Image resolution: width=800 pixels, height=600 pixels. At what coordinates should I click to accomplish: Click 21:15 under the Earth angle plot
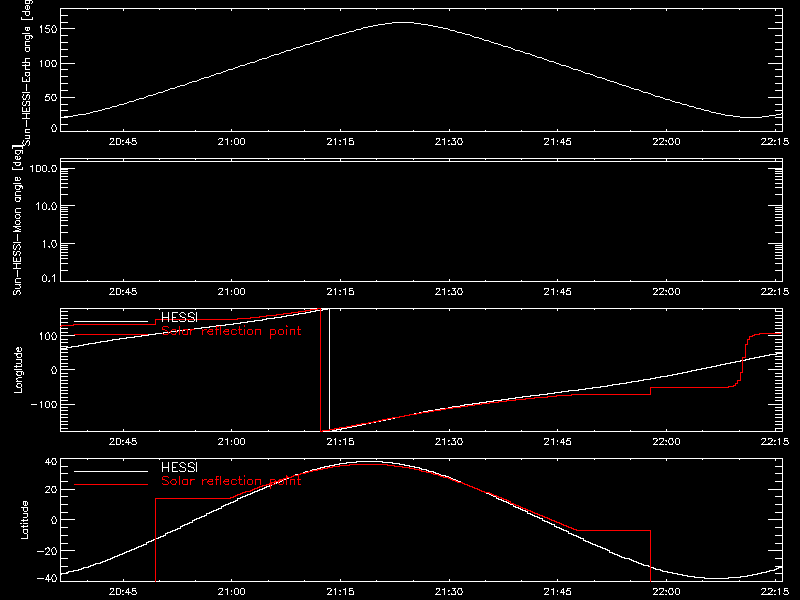click(340, 142)
